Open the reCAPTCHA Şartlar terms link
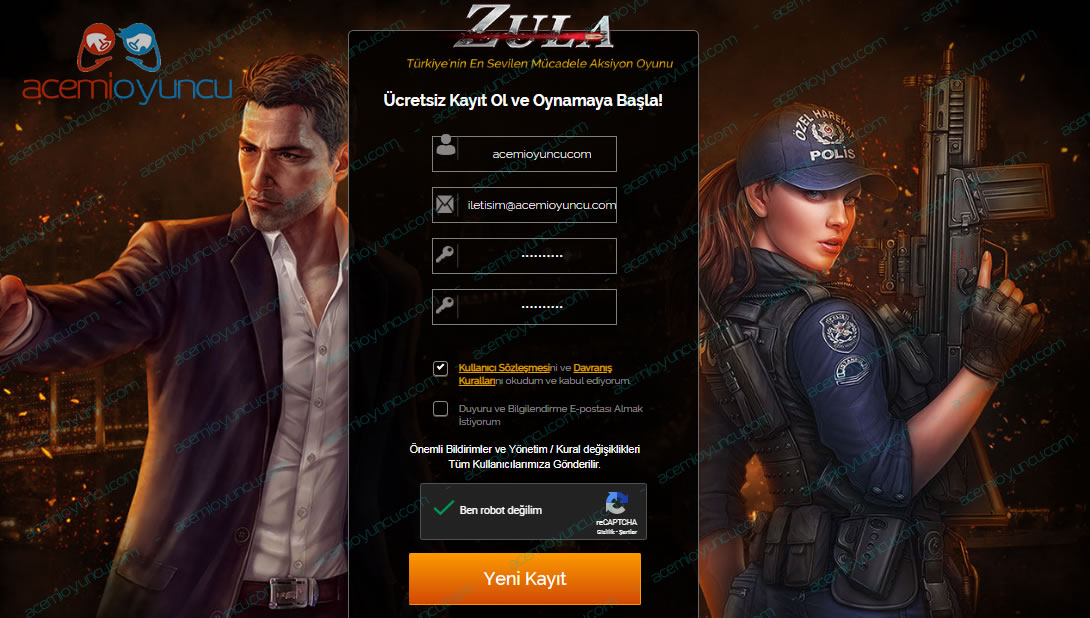Screen dimensions: 1090x618 tap(628, 532)
